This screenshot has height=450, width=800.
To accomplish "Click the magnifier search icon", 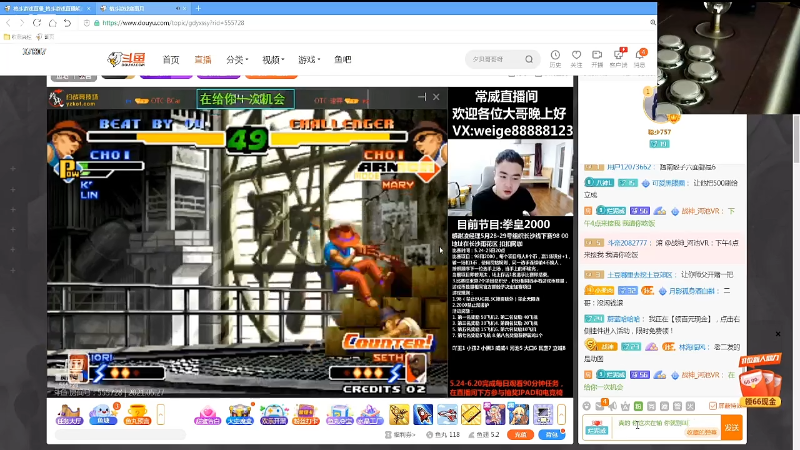I will click(529, 59).
